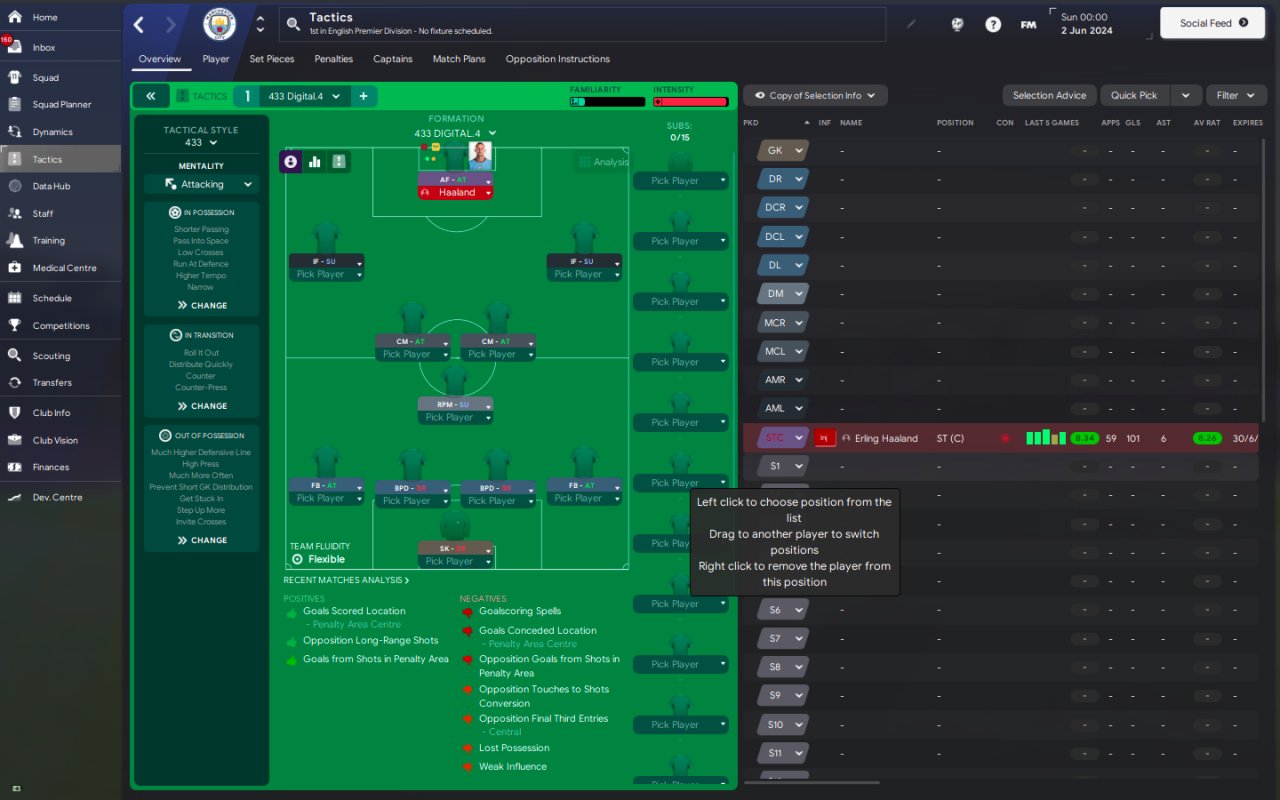Click CHANGE under In Transition

tap(202, 406)
